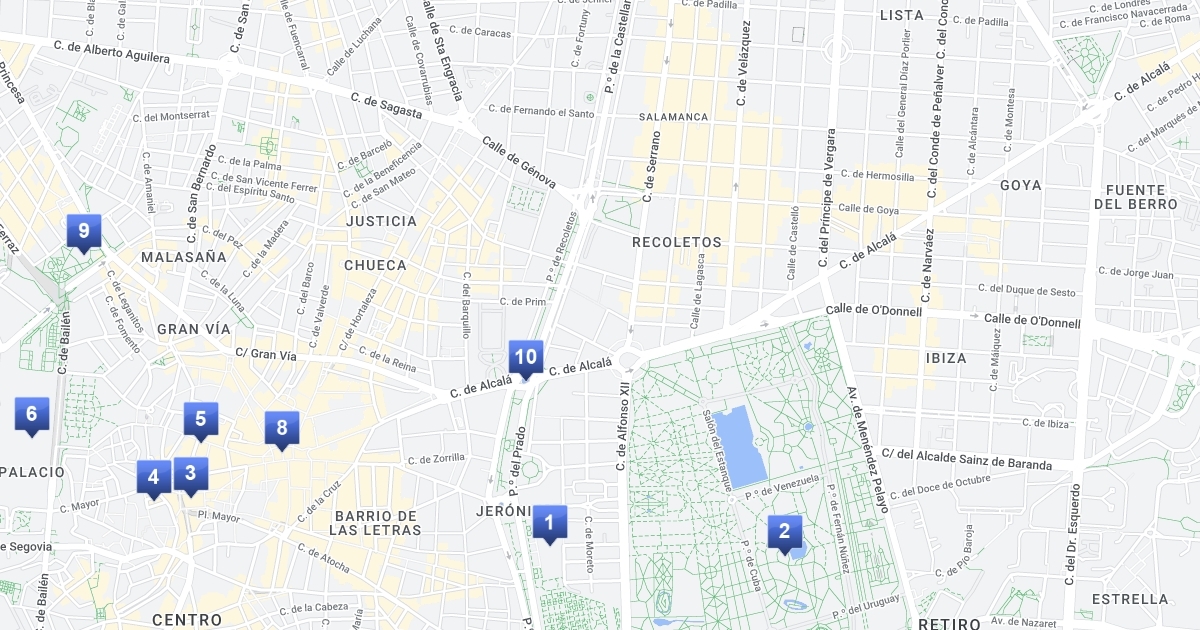Click the CHUECA neighborhood label

(375, 265)
